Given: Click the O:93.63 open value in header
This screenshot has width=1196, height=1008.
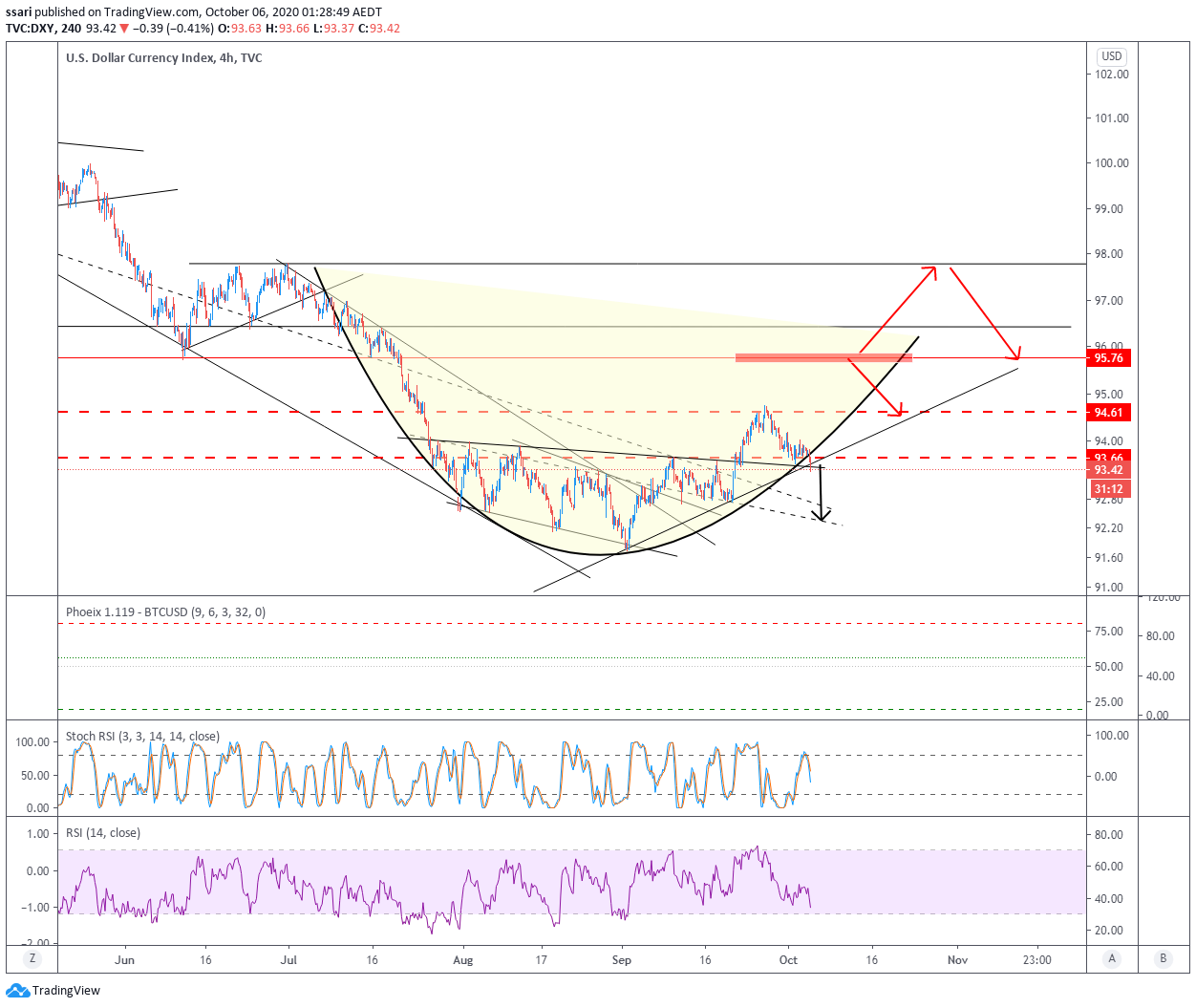Looking at the screenshot, I should click(240, 29).
